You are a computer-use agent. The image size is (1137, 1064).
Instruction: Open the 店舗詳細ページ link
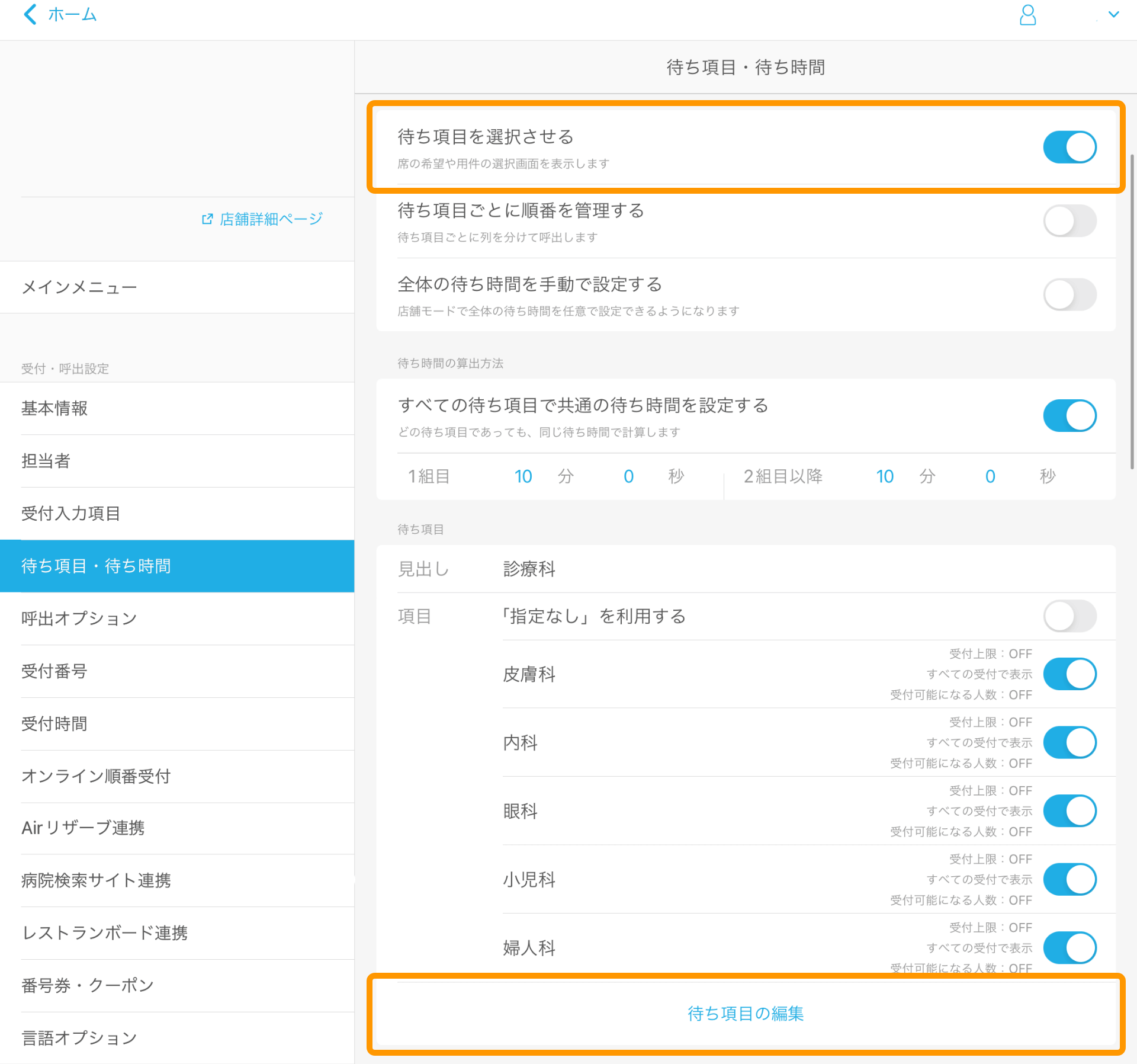point(269,219)
